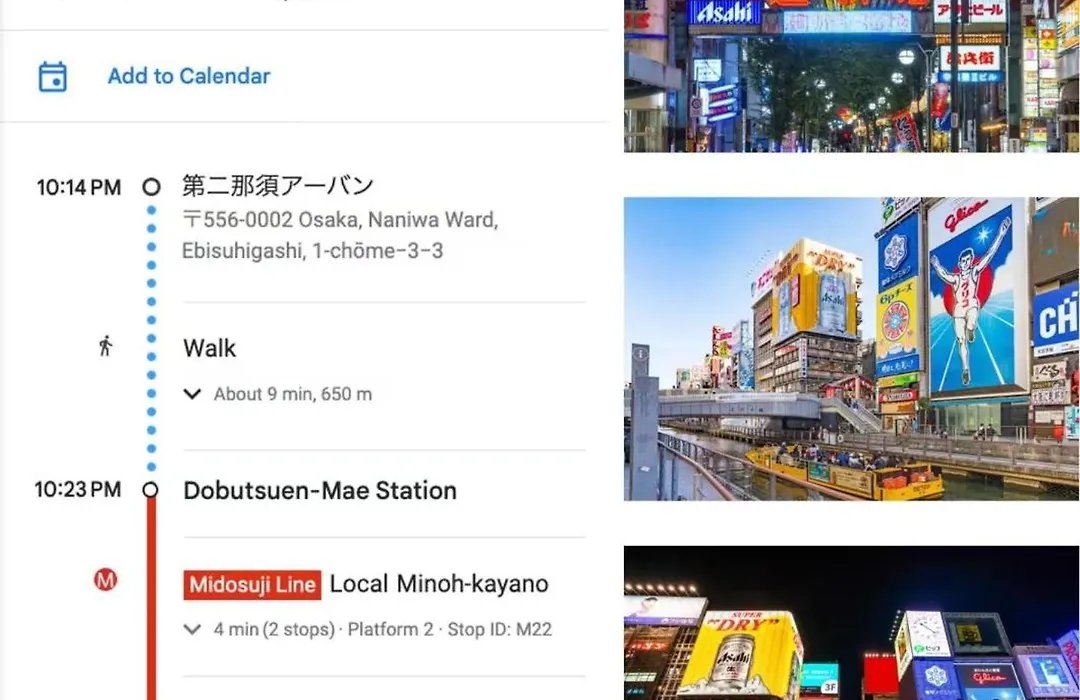The width and height of the screenshot is (1080, 700).
Task: Click the Local Minoh-kayano train label
Action: coord(439,584)
